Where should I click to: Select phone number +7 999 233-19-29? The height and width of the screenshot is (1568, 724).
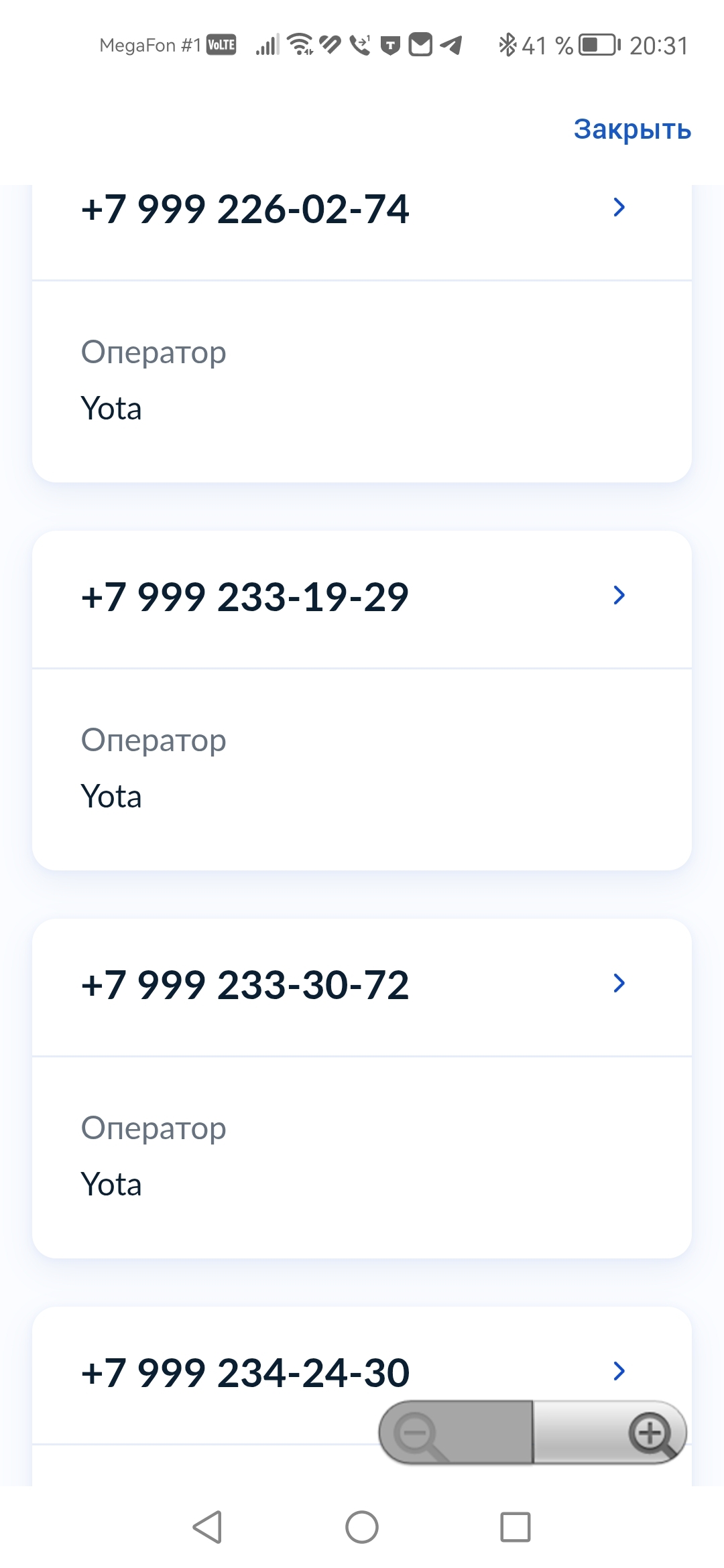(x=245, y=596)
